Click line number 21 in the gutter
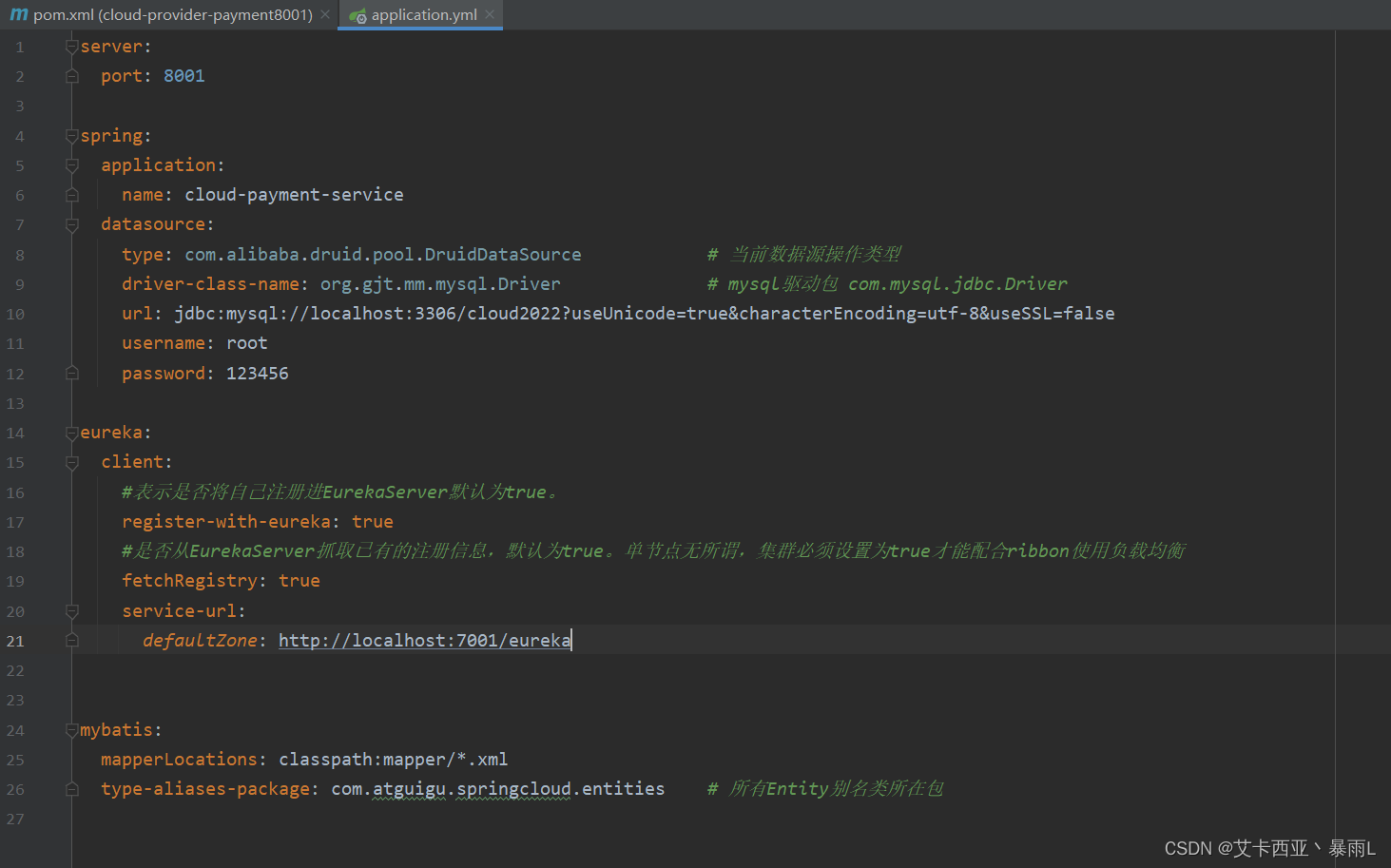 tap(15, 641)
